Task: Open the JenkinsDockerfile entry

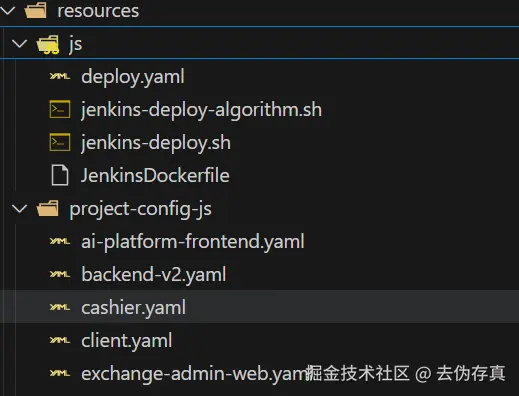Action: pyautogui.click(x=155, y=175)
